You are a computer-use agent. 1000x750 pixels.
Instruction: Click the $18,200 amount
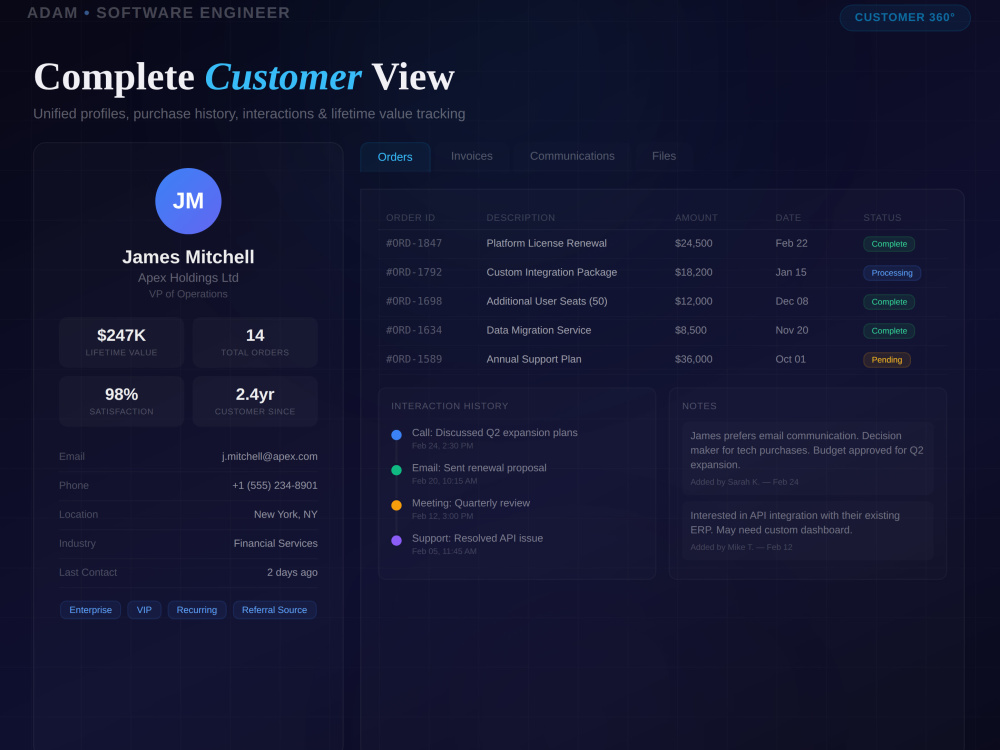click(x=693, y=272)
